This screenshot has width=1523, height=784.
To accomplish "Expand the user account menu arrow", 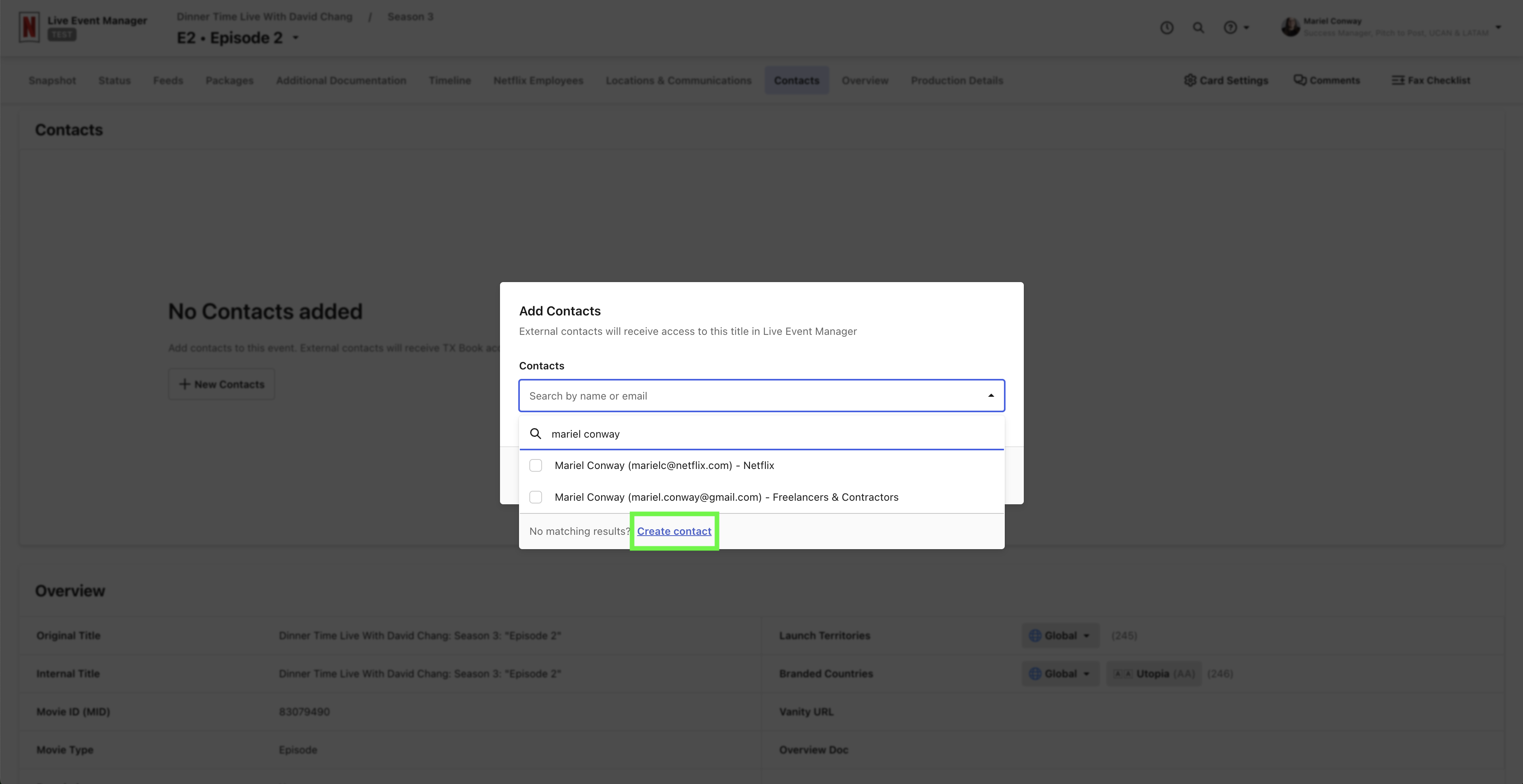I will (x=1498, y=27).
